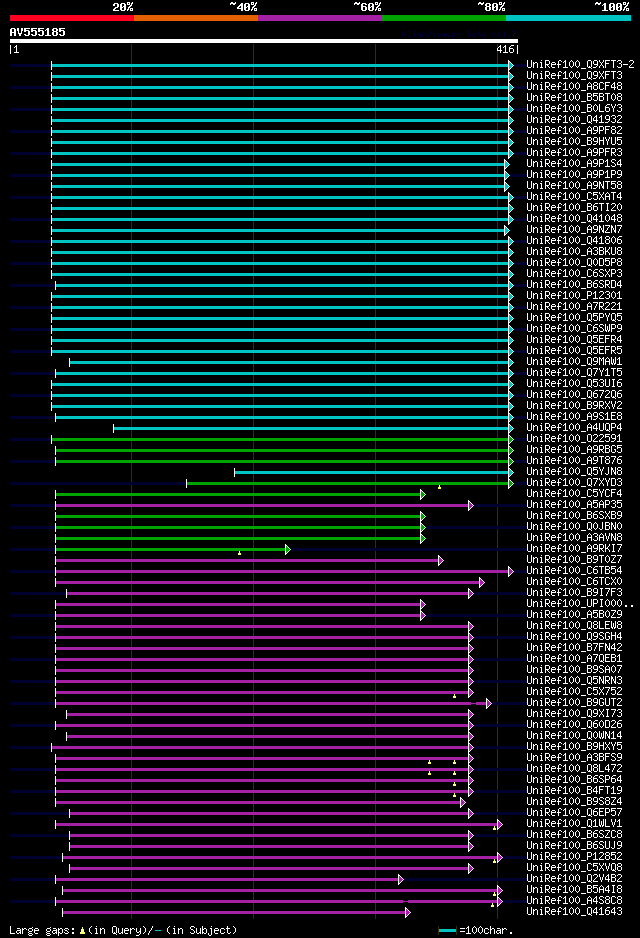
Task: Click the UniRef100_B9HXY5 label
Action: pyautogui.click(x=574, y=747)
